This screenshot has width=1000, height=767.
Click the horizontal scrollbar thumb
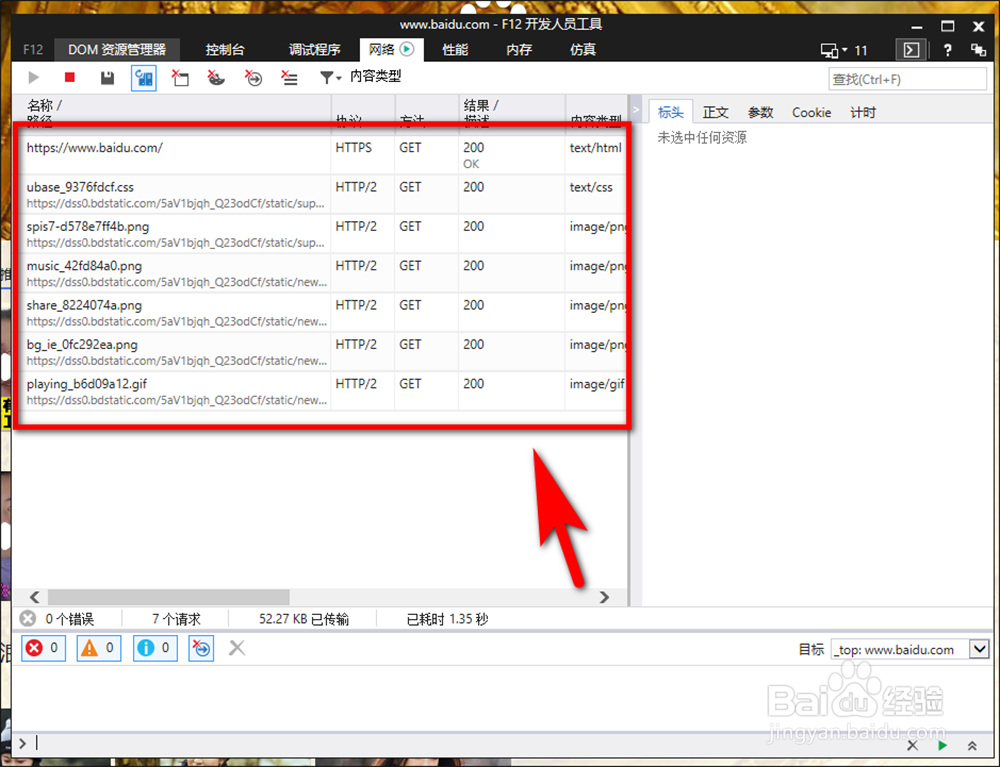pos(168,597)
